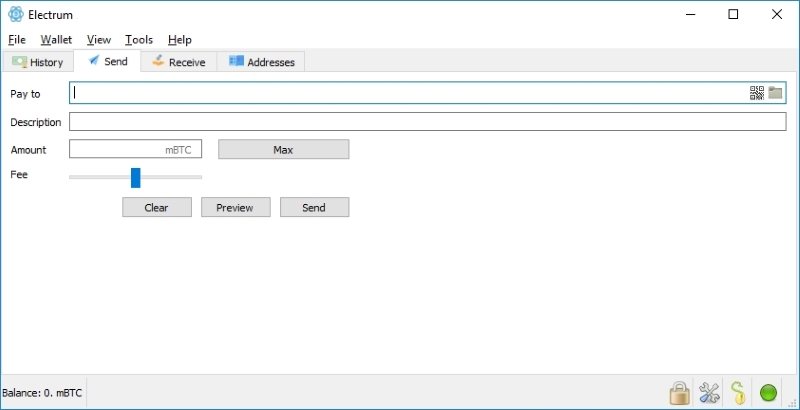The image size is (800, 410).
Task: Switch to the Receive tab
Action: coord(179,62)
